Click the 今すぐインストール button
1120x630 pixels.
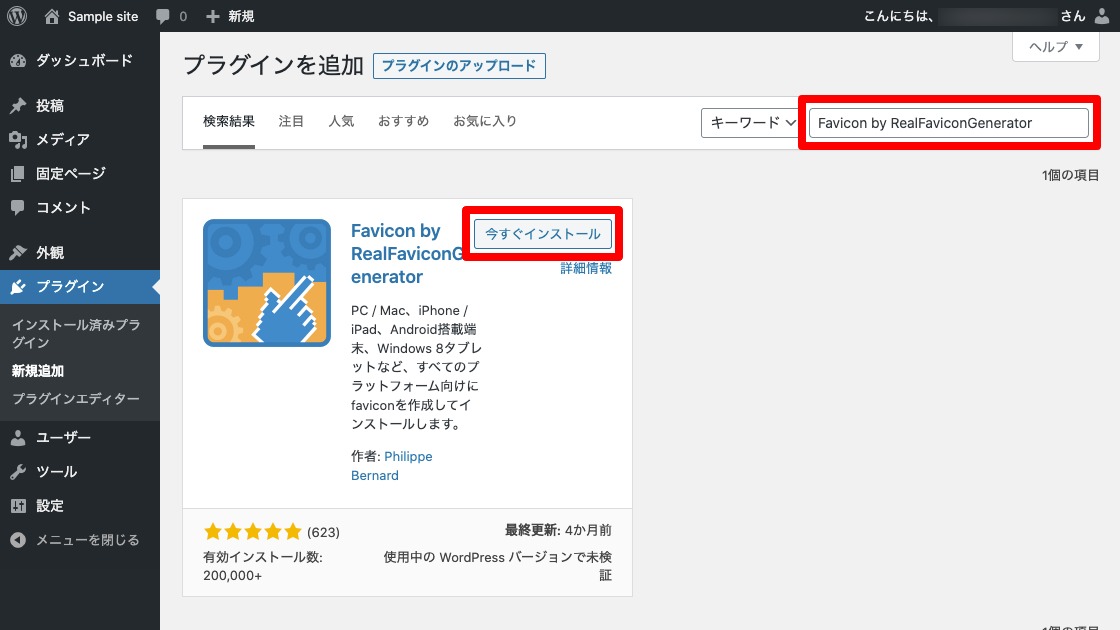(541, 234)
